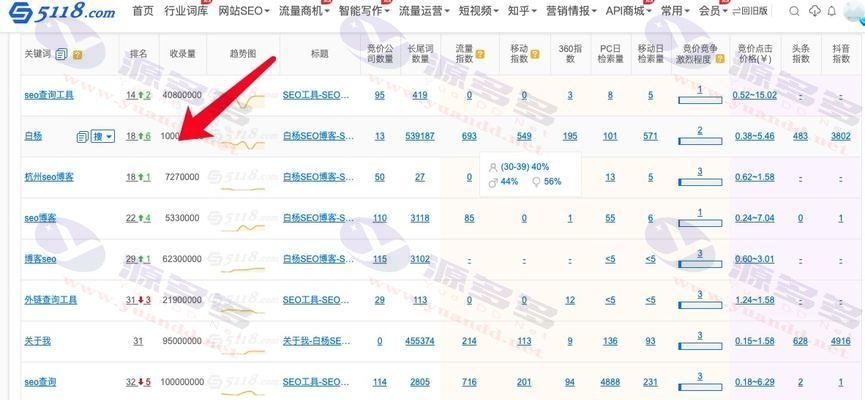
Task: Click the price range 0.18~6.29
Action: click(755, 382)
